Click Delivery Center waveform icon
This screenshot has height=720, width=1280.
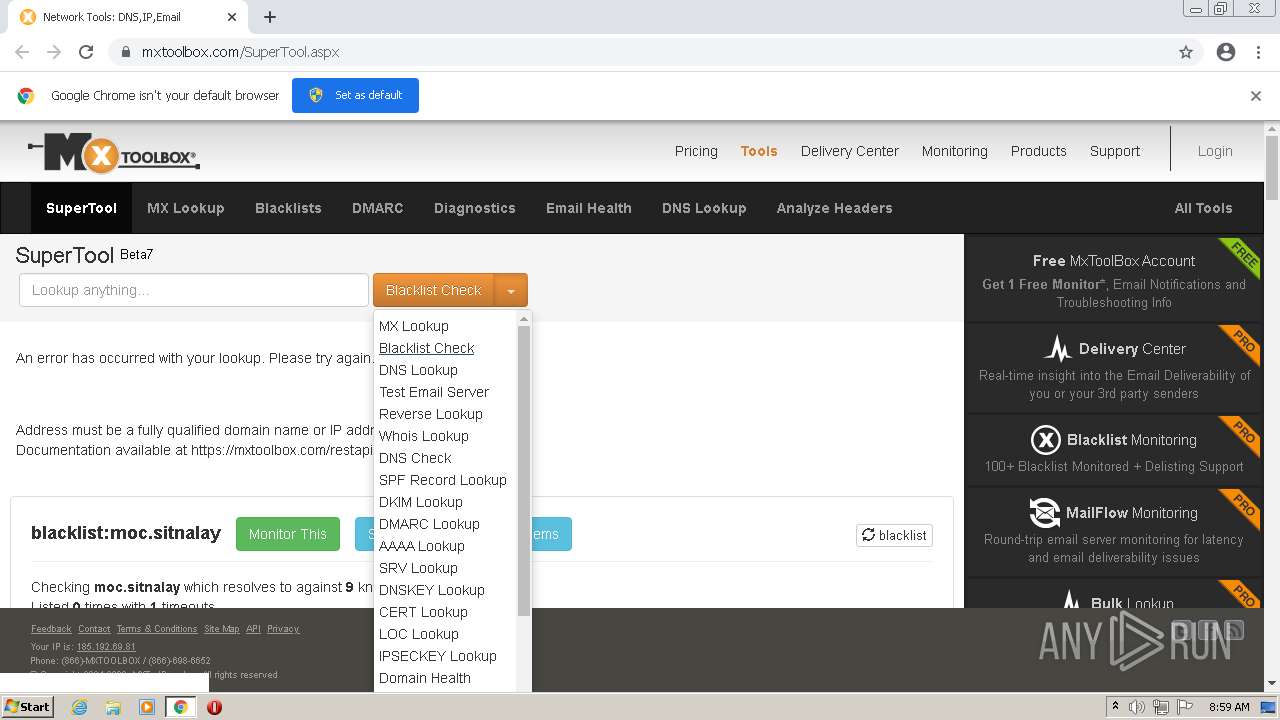coord(1058,349)
